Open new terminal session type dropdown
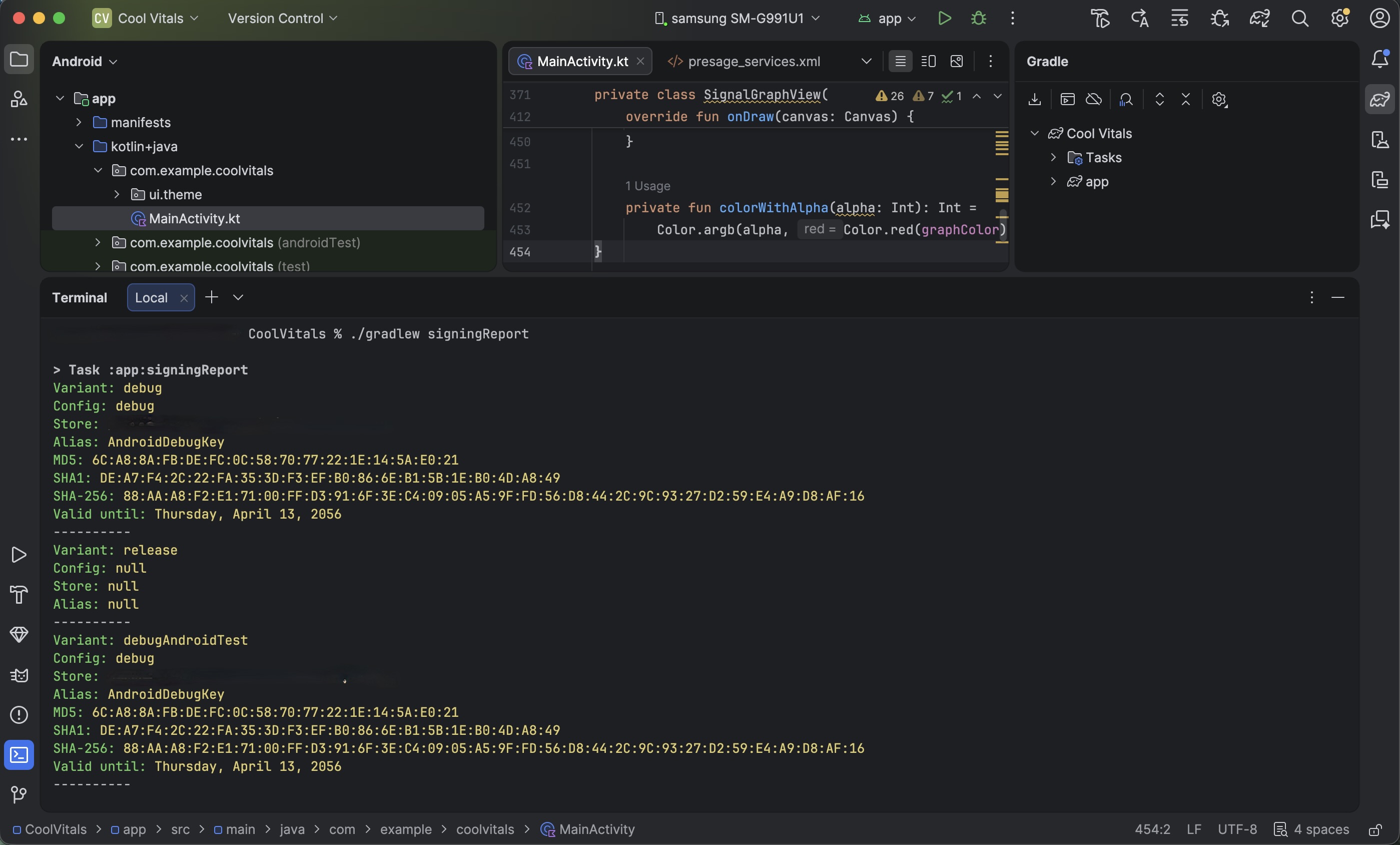This screenshot has height=845, width=1400. 238,297
